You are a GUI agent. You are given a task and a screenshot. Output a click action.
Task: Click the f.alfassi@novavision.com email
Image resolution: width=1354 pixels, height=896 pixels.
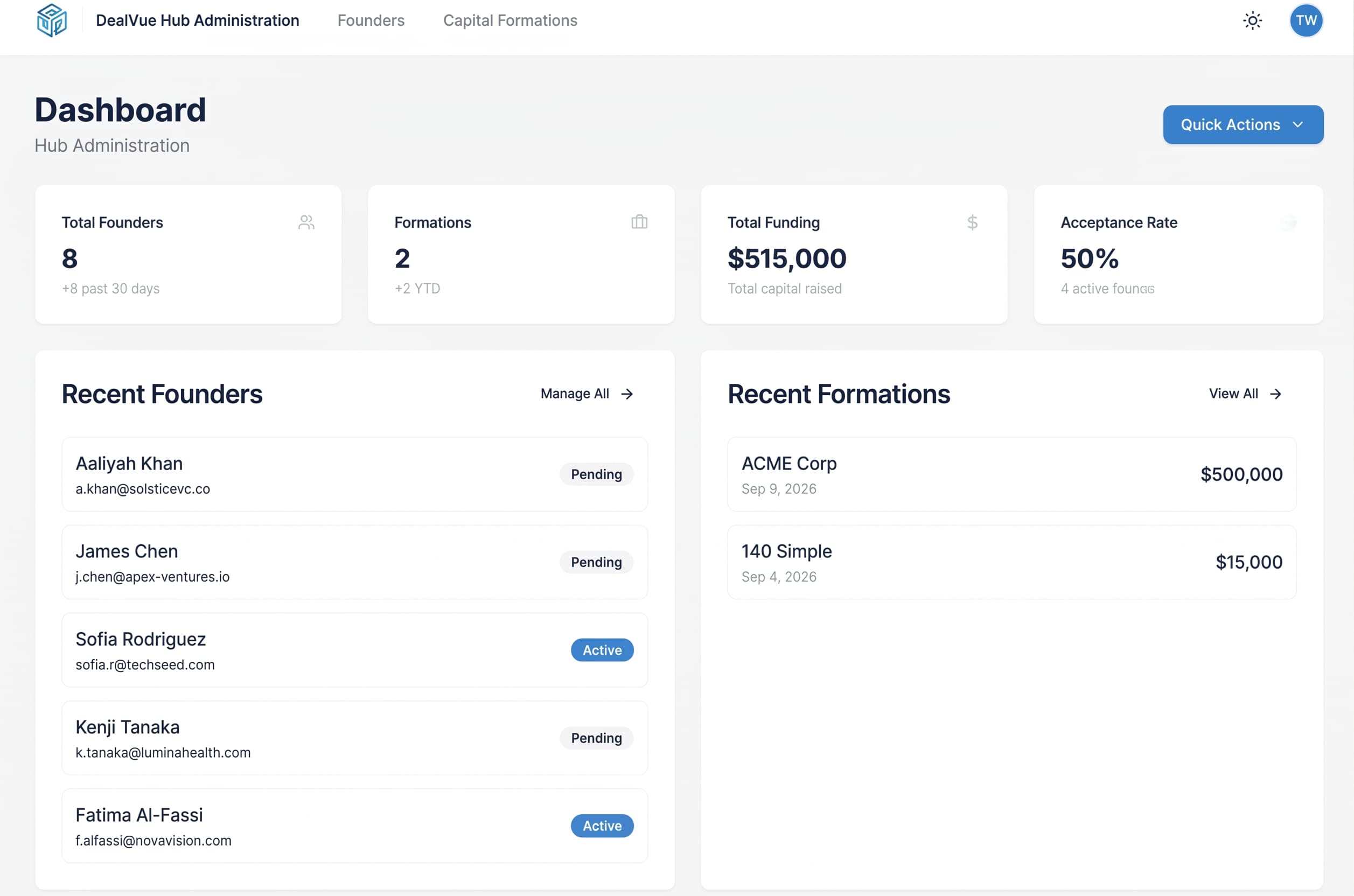click(x=153, y=841)
